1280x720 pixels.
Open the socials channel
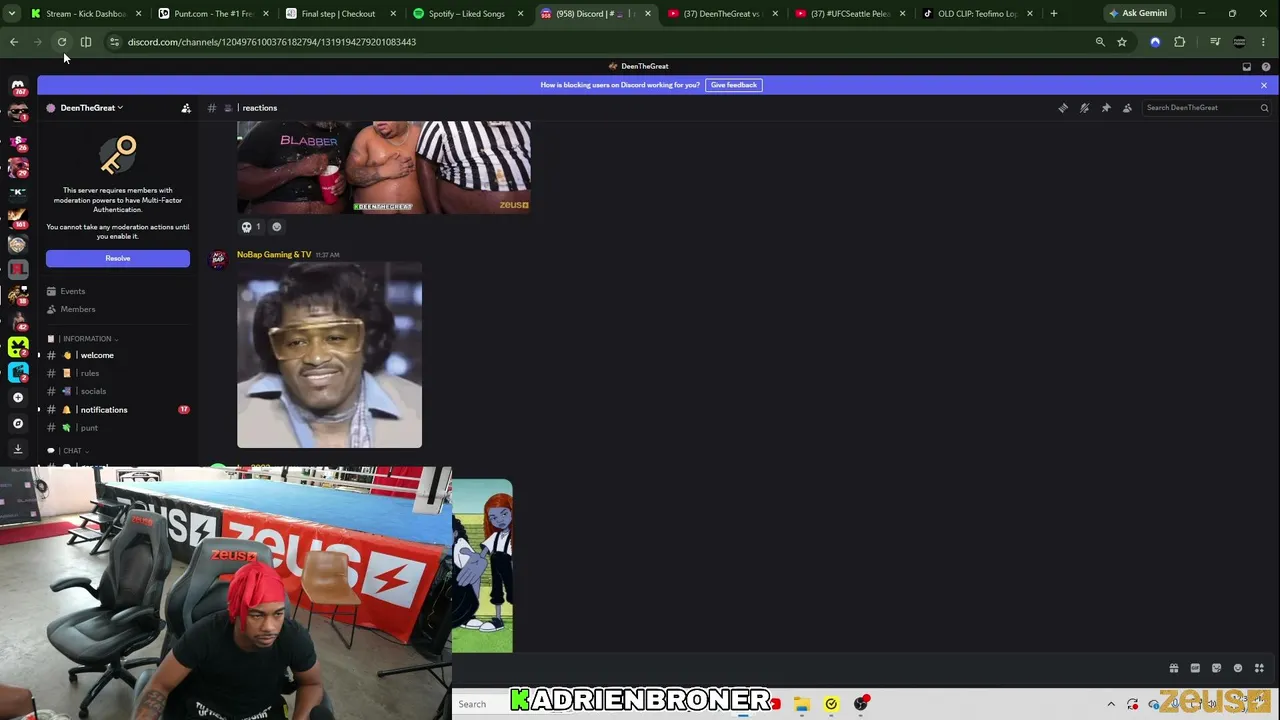tap(118, 391)
